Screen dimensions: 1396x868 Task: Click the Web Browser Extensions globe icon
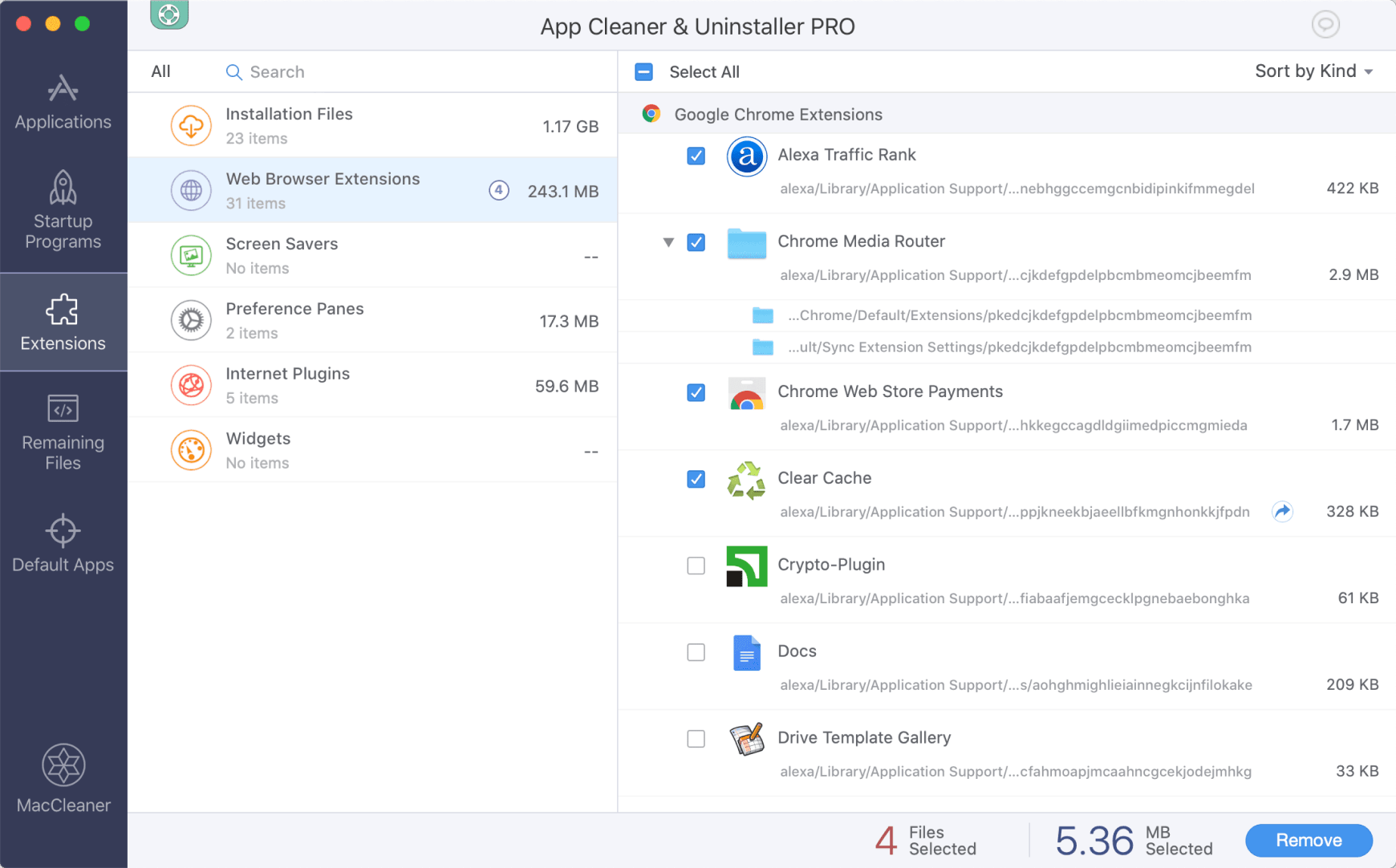[x=191, y=191]
